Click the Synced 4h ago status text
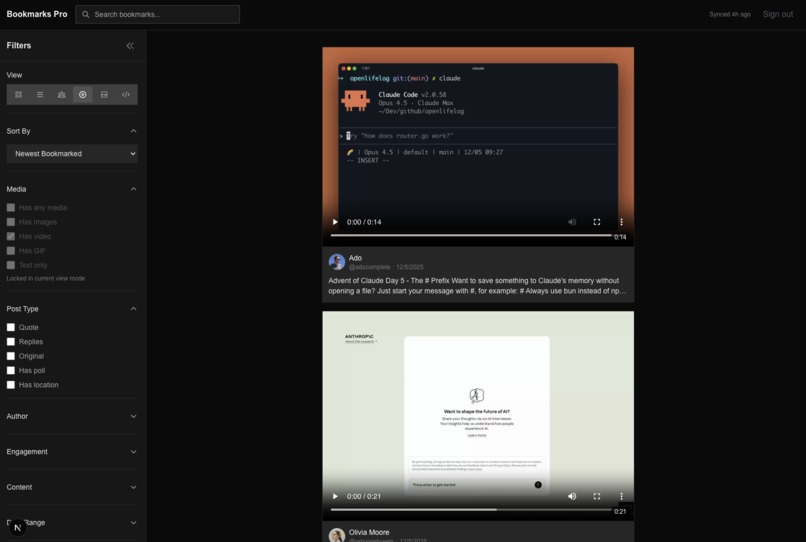The height and width of the screenshot is (542, 806). pyautogui.click(x=730, y=14)
